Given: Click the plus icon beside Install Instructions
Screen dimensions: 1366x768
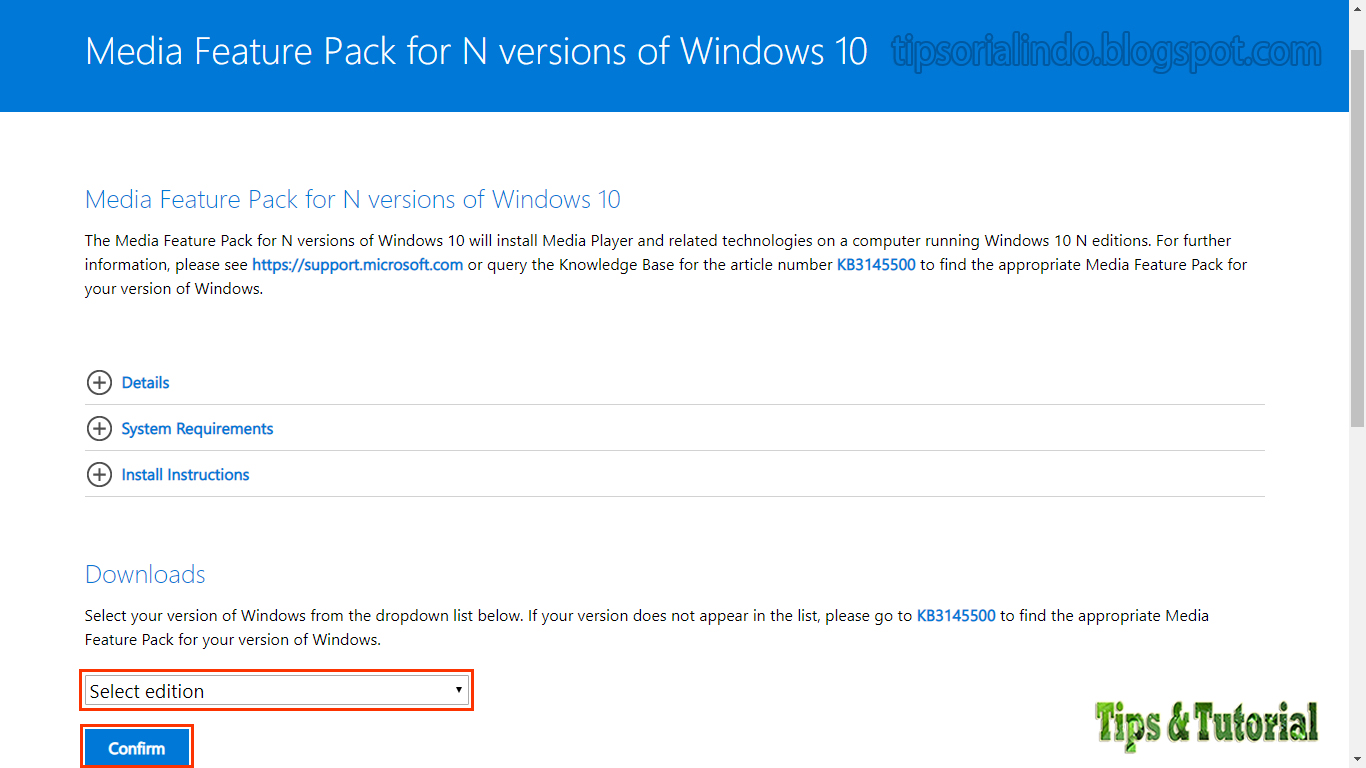Looking at the screenshot, I should (99, 475).
